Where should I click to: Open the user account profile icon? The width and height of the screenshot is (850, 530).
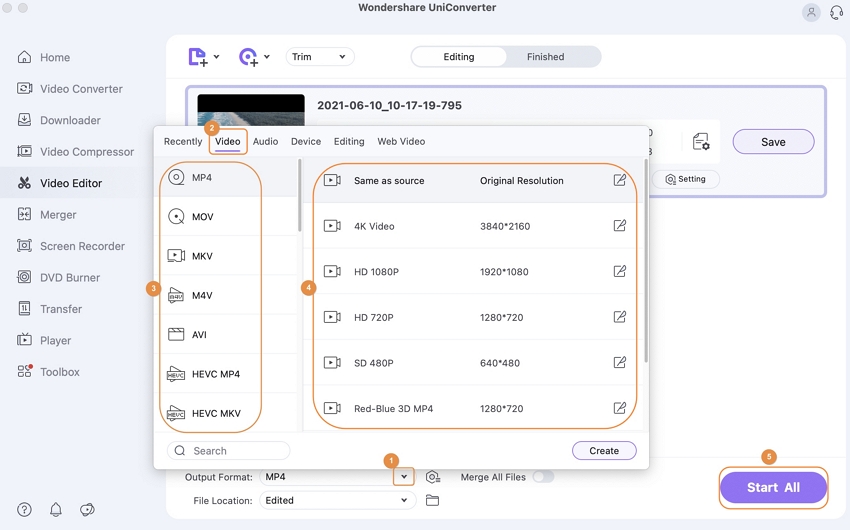tap(811, 13)
